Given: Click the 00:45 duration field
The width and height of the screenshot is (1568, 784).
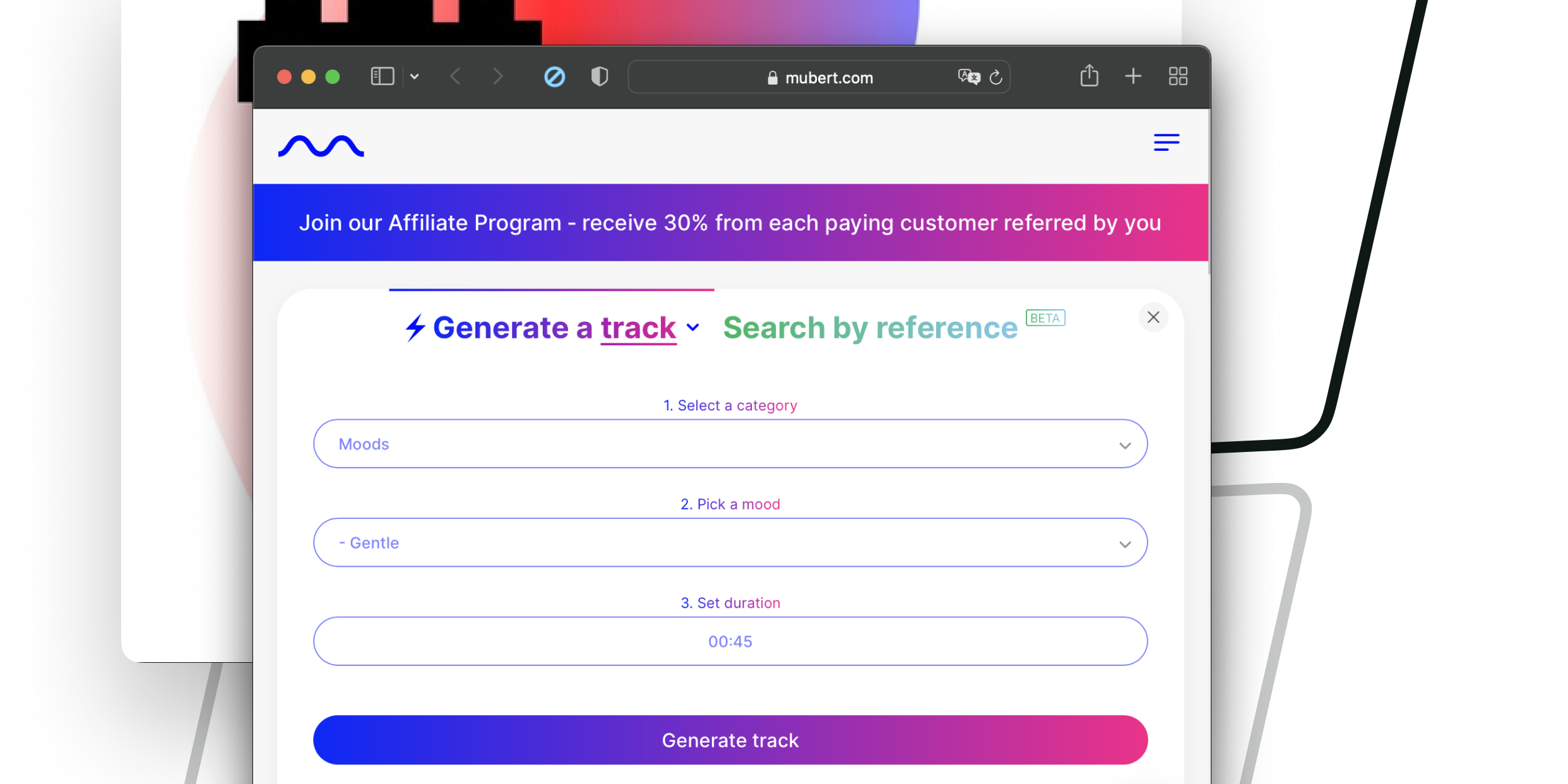Looking at the screenshot, I should (730, 641).
